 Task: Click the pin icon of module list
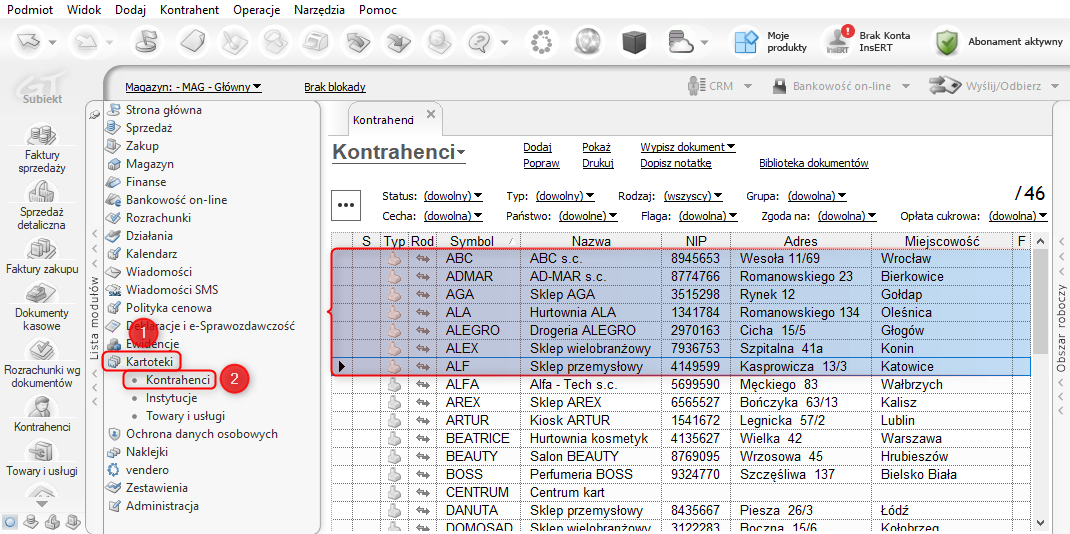(95, 115)
